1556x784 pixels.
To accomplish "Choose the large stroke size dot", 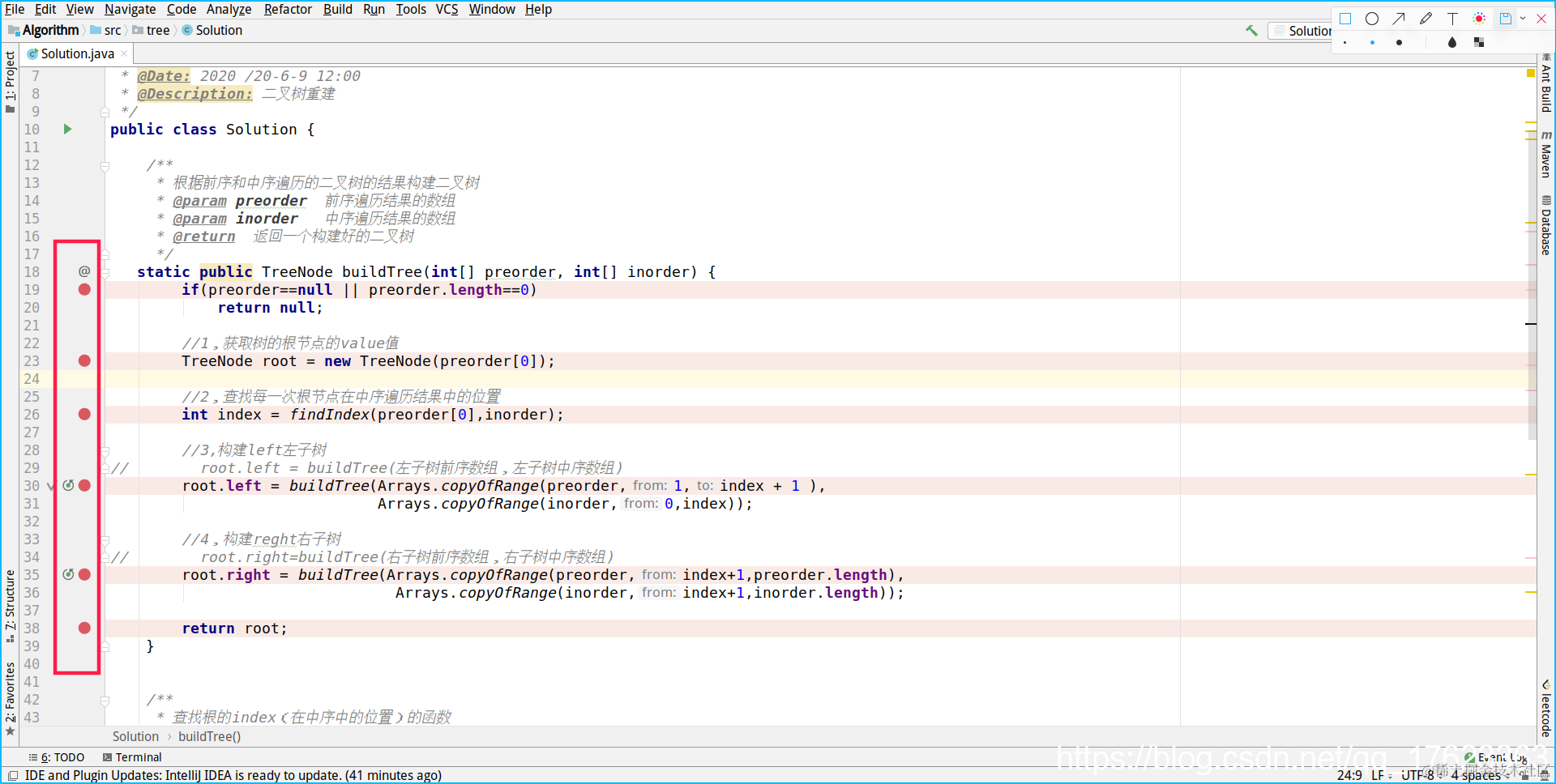I will coord(1399,42).
